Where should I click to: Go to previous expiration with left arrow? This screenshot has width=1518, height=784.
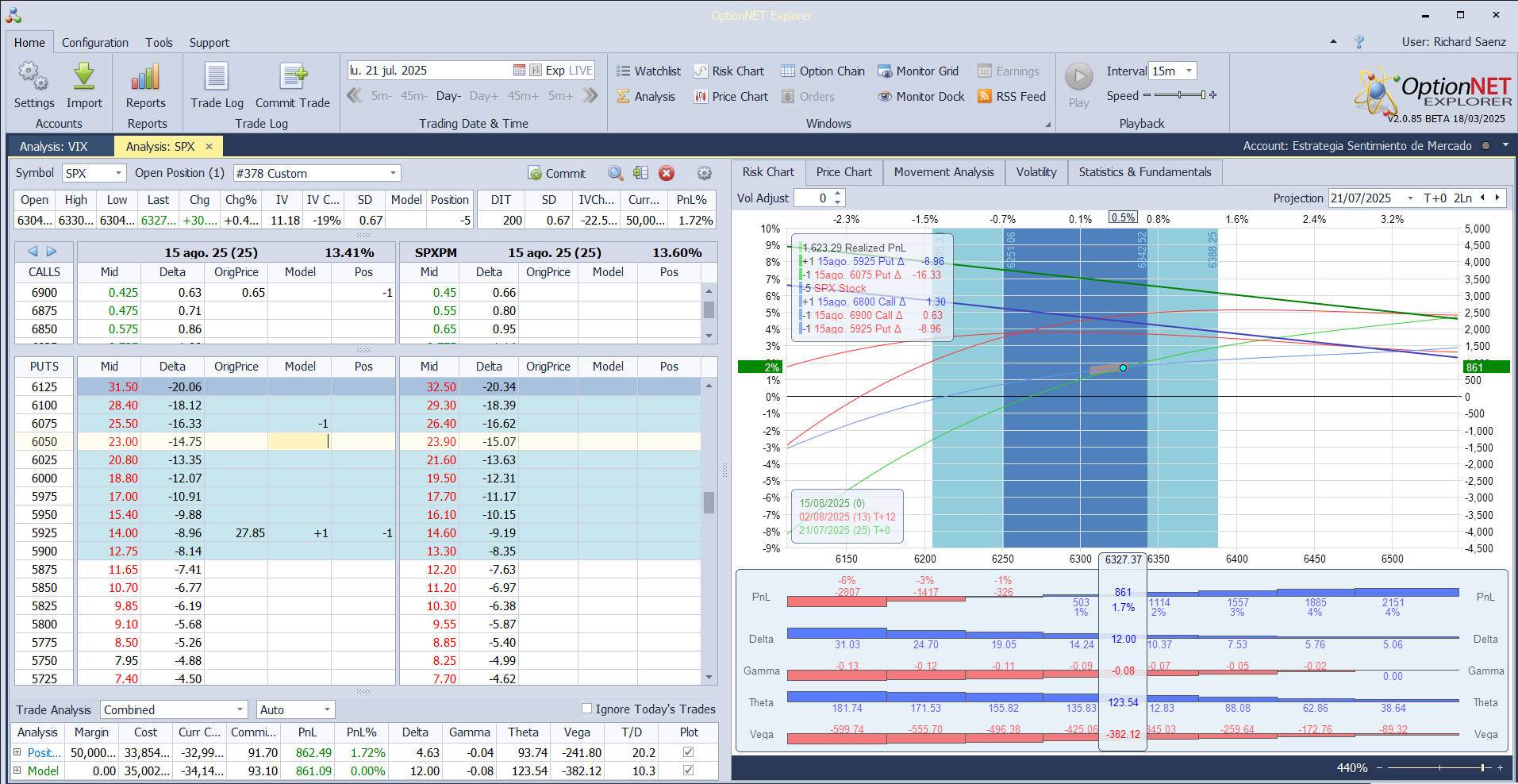click(x=33, y=251)
